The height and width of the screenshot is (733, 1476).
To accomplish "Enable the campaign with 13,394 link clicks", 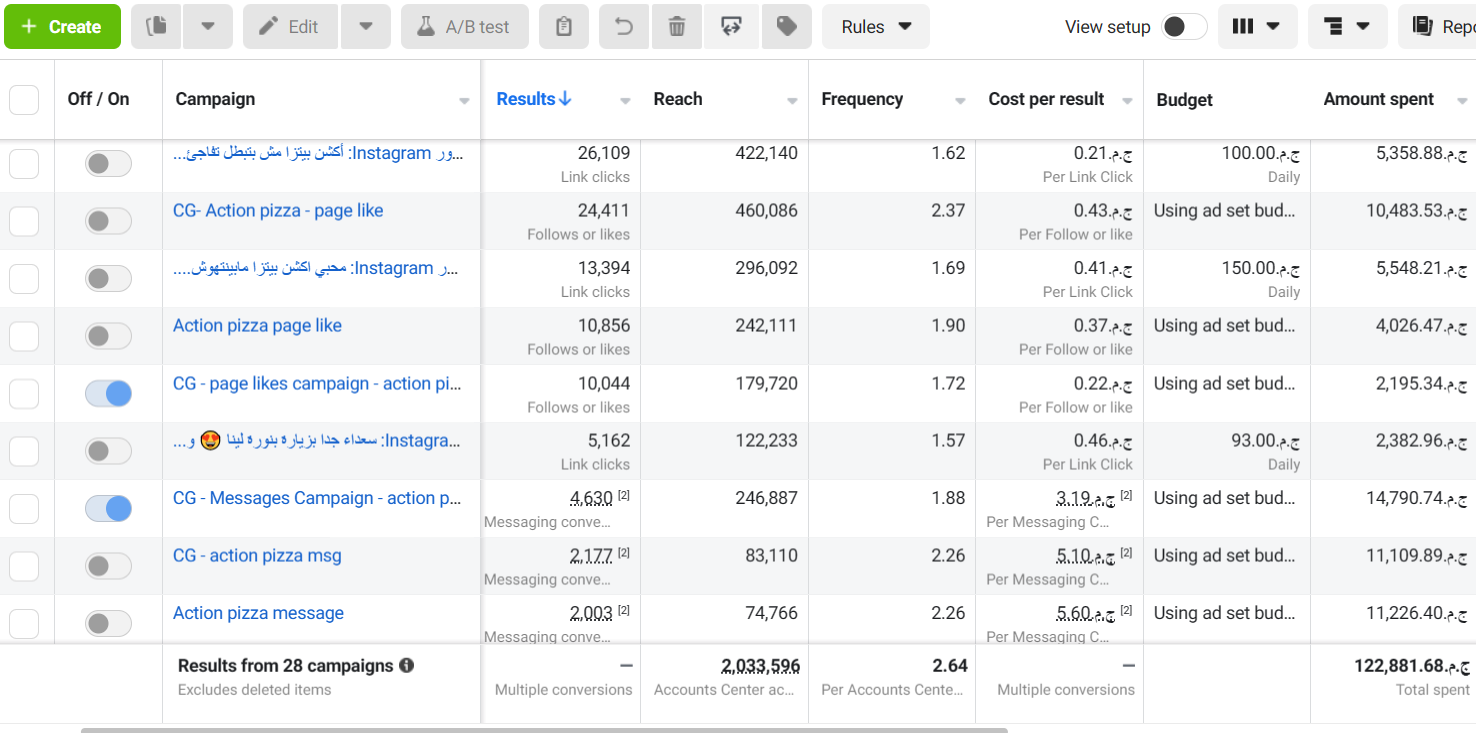I will [108, 279].
